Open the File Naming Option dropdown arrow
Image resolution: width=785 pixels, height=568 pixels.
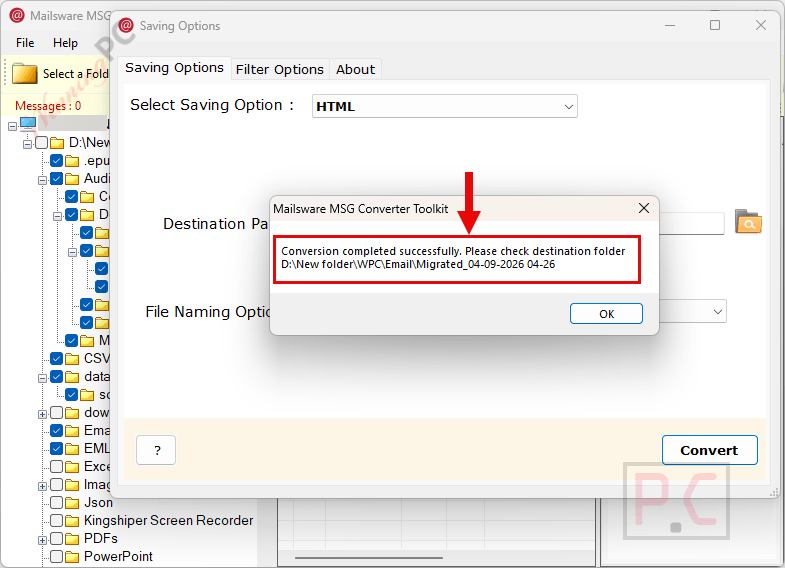point(717,312)
